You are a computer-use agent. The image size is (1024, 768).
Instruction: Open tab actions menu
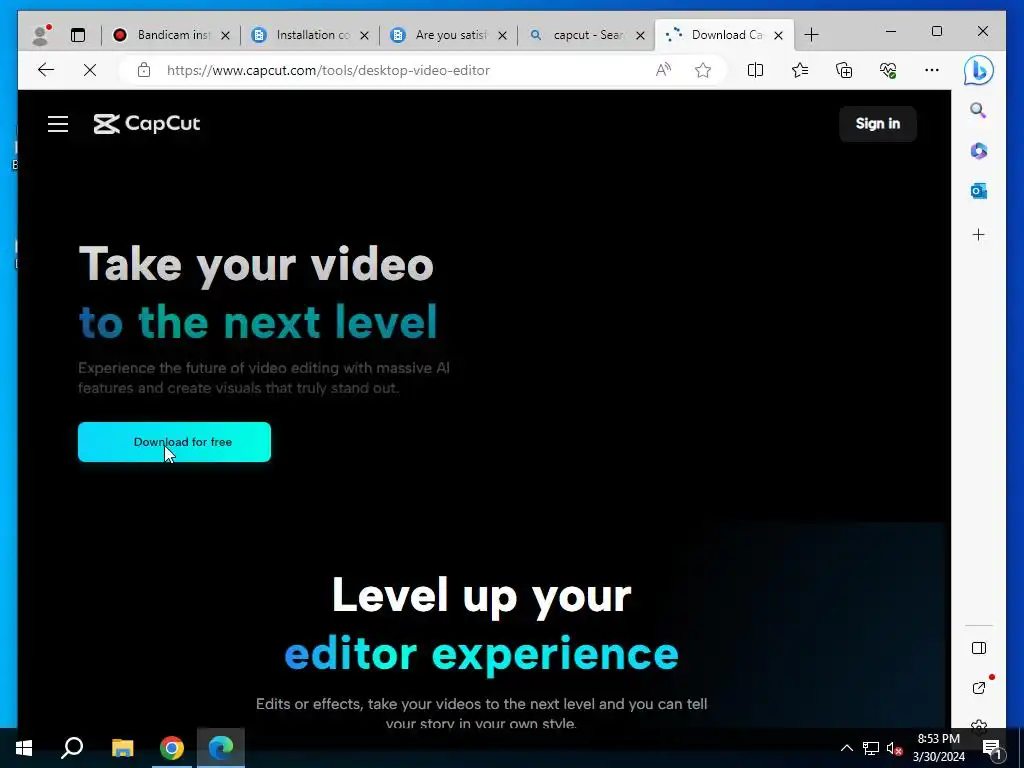[78, 35]
